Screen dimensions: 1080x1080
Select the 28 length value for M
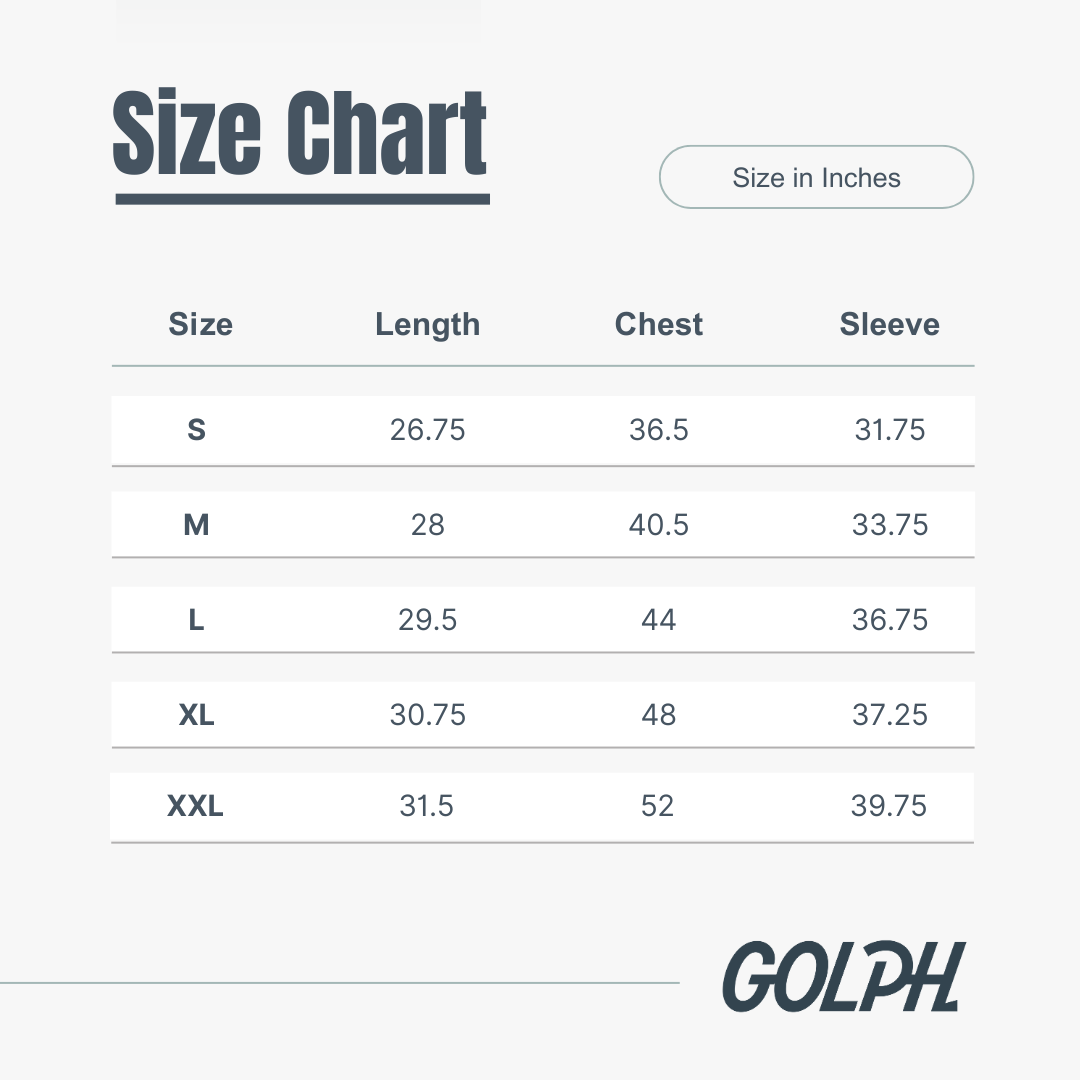427,525
